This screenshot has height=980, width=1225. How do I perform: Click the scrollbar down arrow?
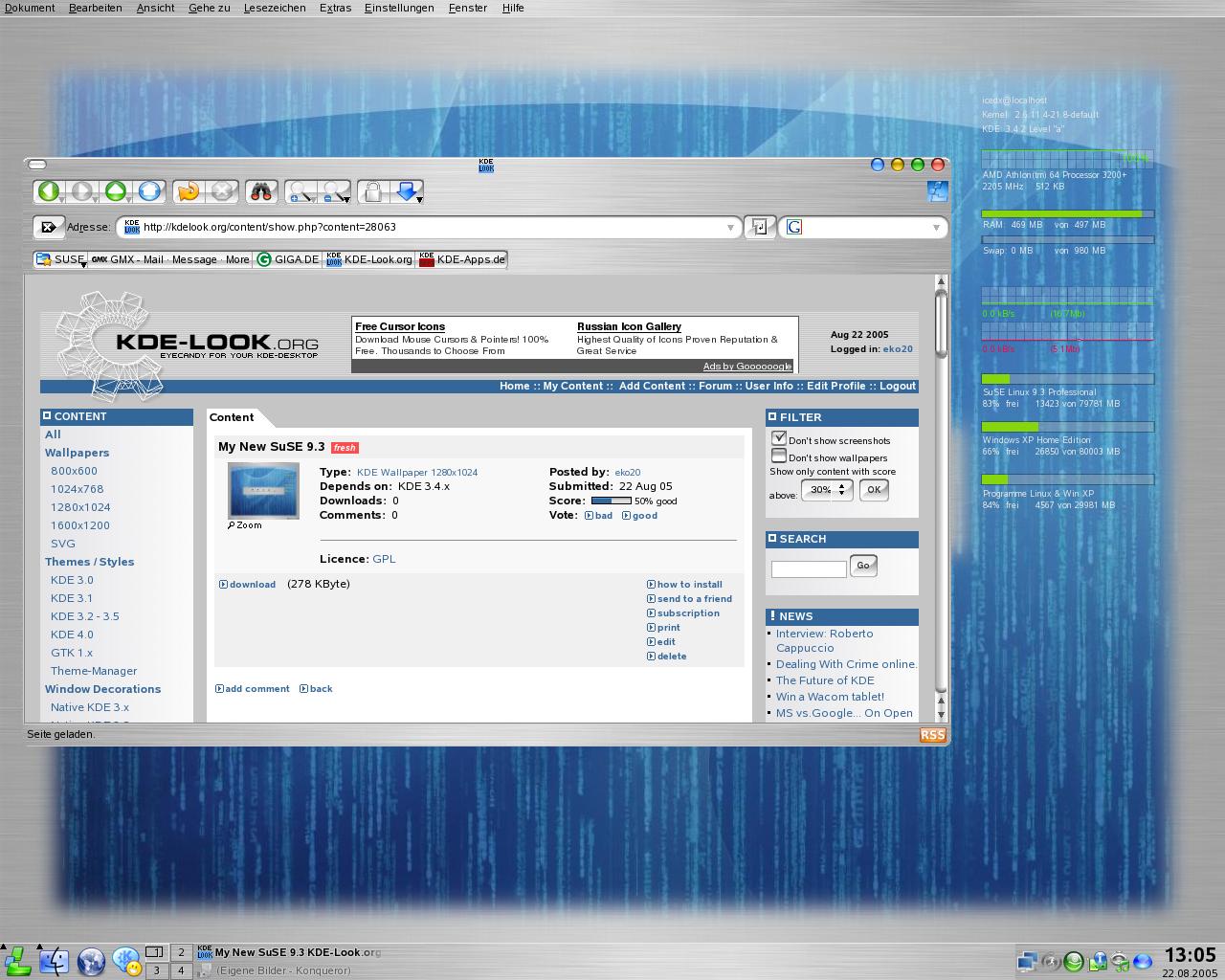(941, 714)
